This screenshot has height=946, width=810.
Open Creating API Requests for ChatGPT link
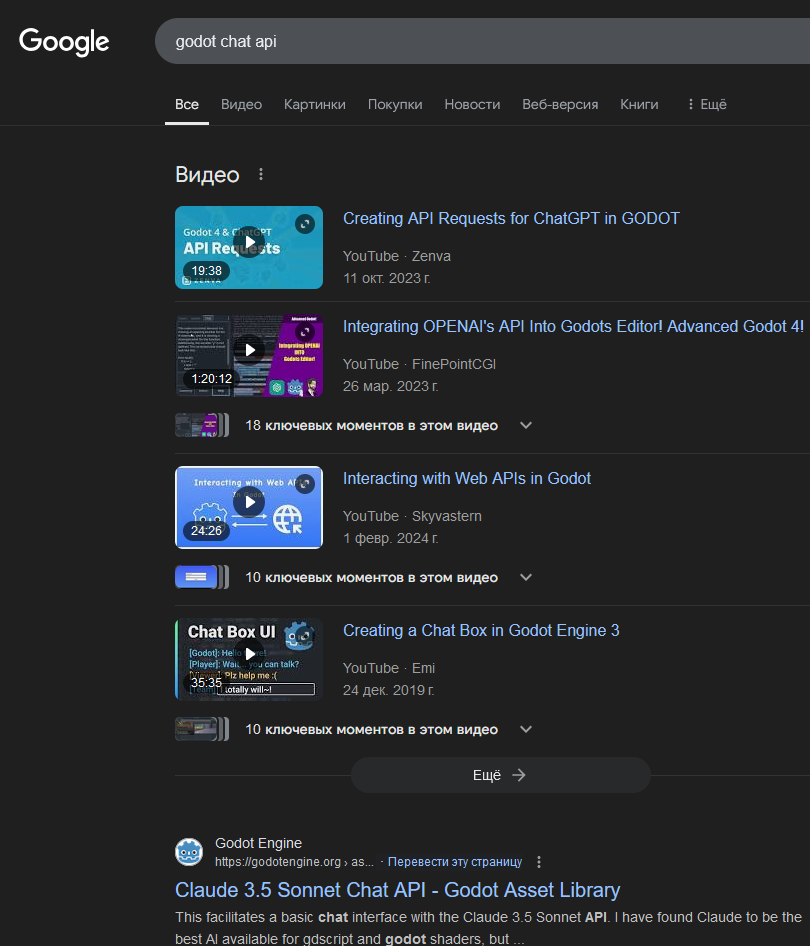coord(511,218)
